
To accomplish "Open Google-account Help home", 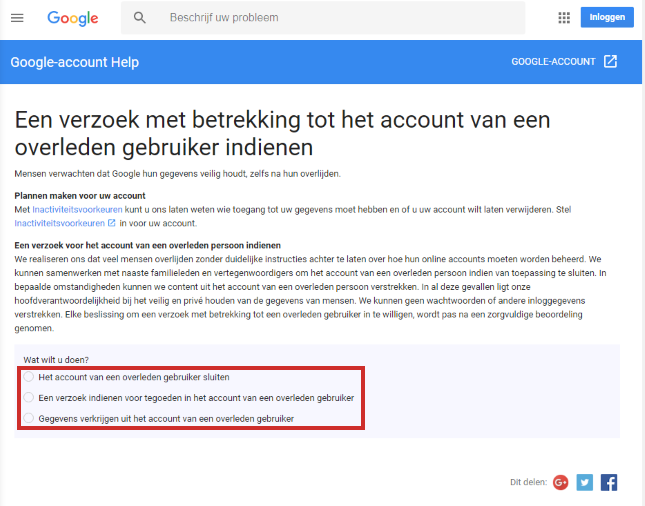I will tap(74, 62).
